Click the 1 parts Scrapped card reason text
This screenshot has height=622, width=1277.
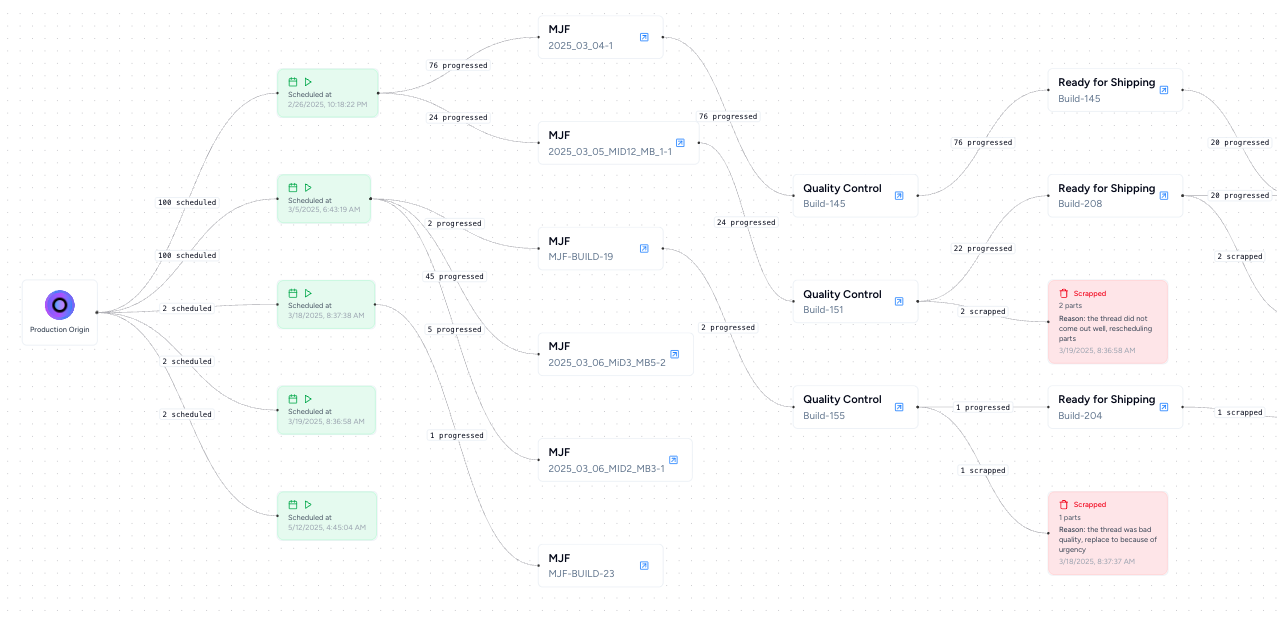click(x=1107, y=540)
